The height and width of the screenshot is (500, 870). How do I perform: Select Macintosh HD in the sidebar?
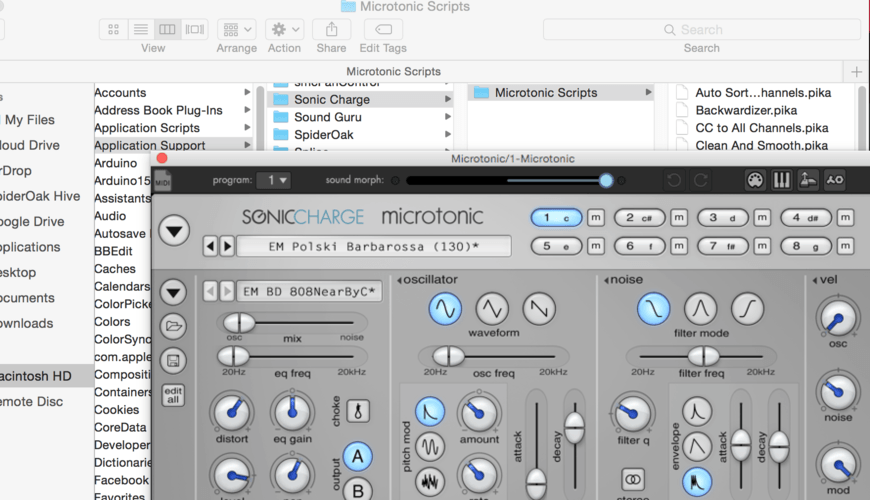point(36,376)
